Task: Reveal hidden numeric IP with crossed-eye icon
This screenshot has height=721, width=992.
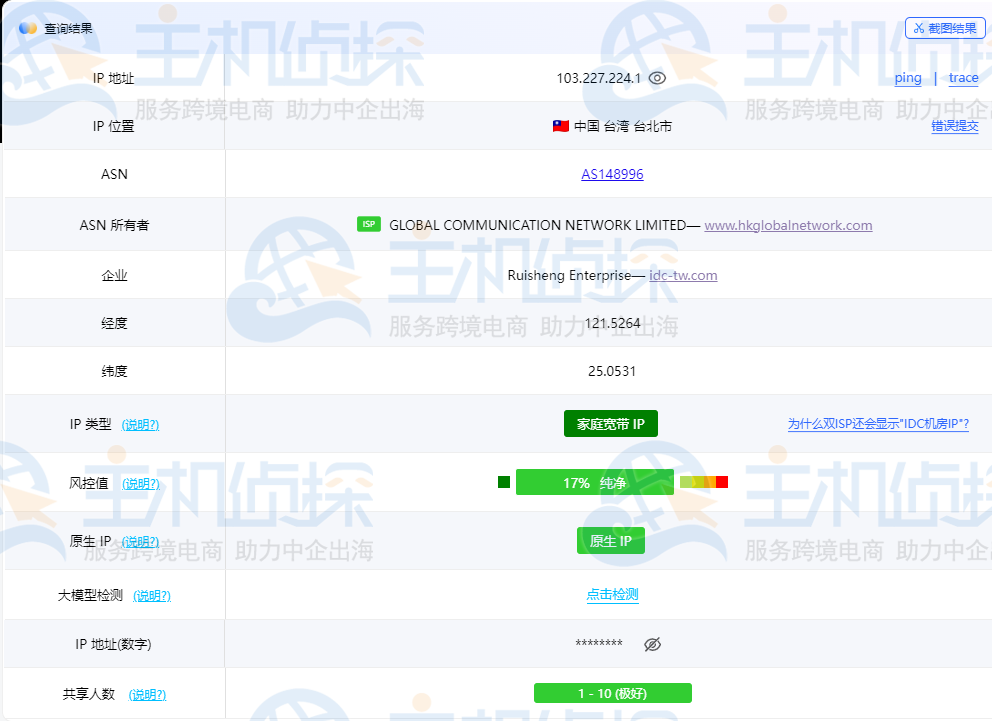Action: (652, 645)
